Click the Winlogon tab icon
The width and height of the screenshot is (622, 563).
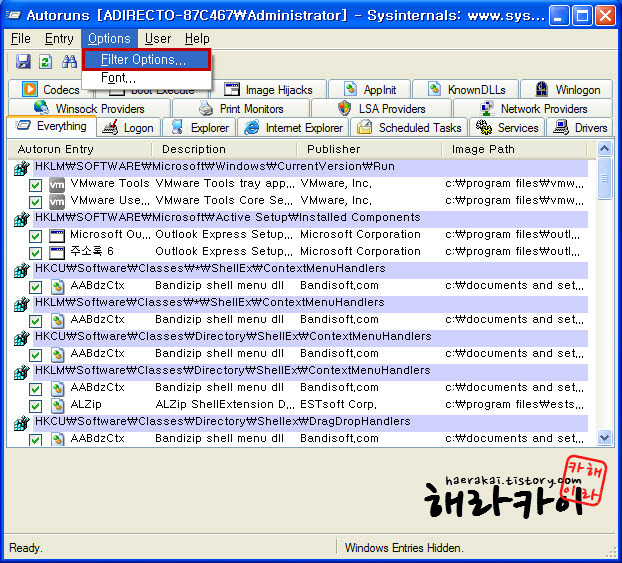[x=541, y=89]
